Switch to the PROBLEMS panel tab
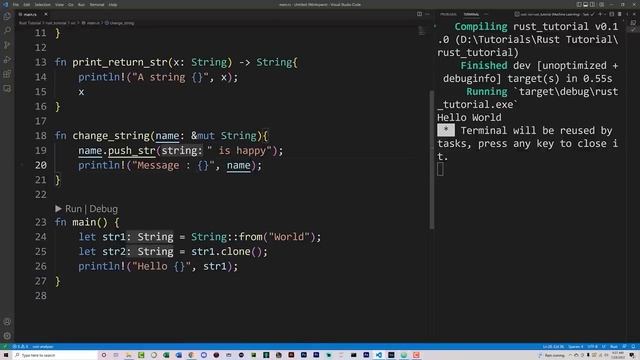Screen dimensions: 640x360 (x=448, y=14)
